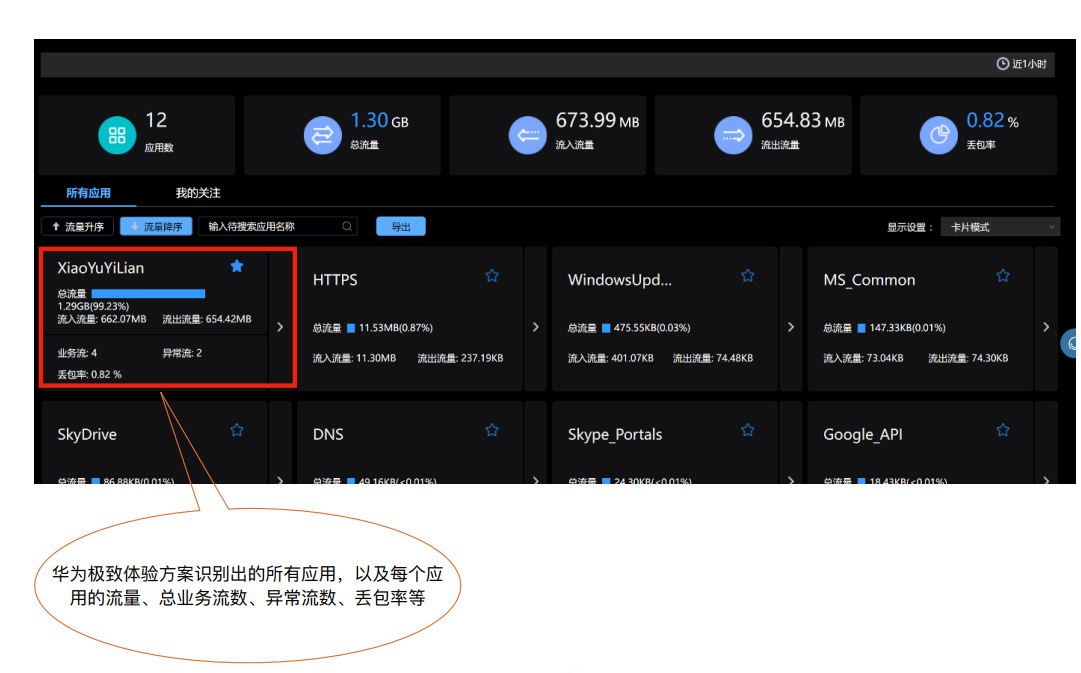The width and height of the screenshot is (1081, 673).
Task: Click the 流入流量: 11.30MB HTTPS text
Action: tap(354, 358)
